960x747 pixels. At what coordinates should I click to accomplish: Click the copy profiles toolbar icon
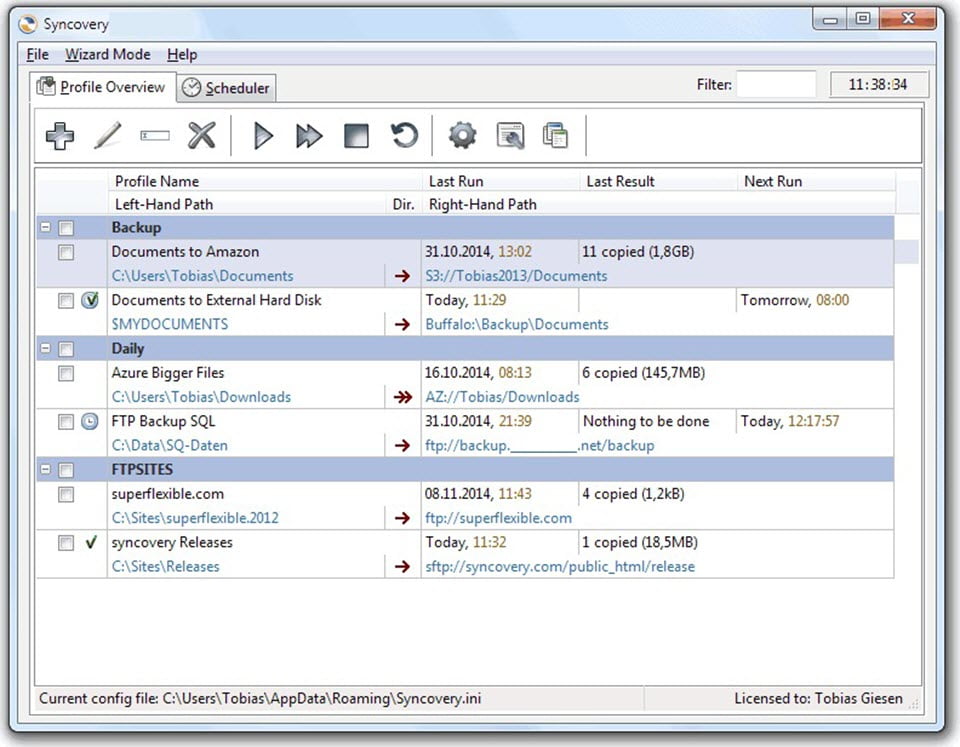pos(555,135)
